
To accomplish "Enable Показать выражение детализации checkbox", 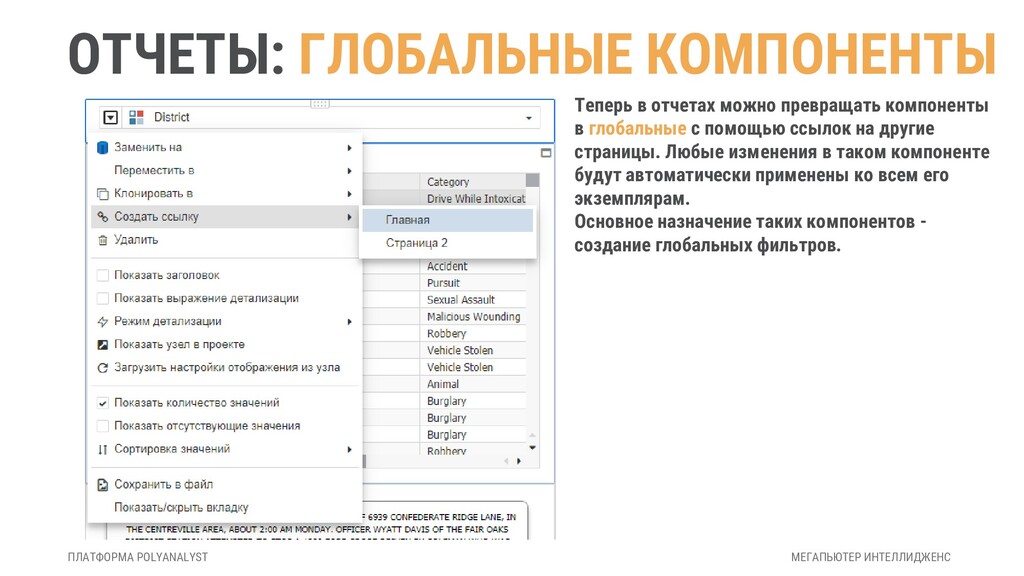I will pos(103,298).
